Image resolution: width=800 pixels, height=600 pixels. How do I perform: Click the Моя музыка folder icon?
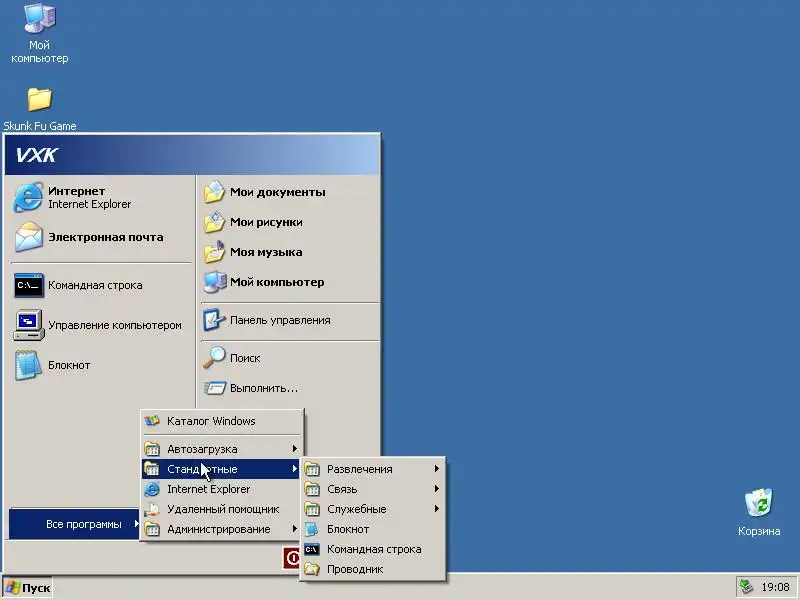(214, 252)
